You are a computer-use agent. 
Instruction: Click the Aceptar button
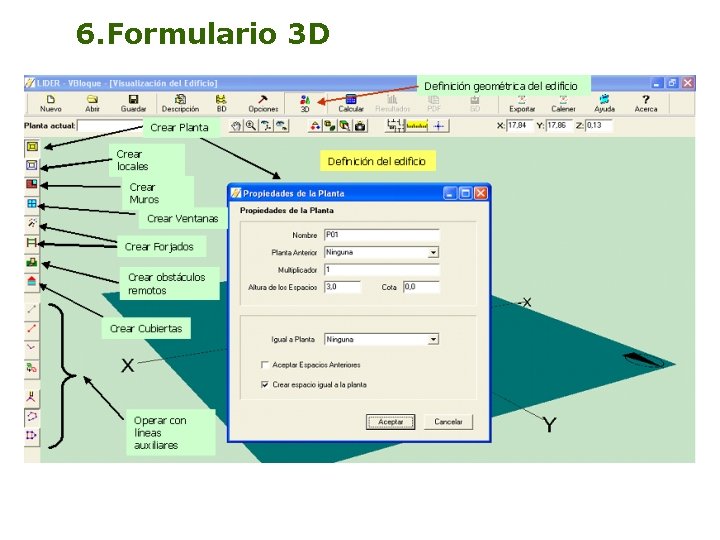390,422
